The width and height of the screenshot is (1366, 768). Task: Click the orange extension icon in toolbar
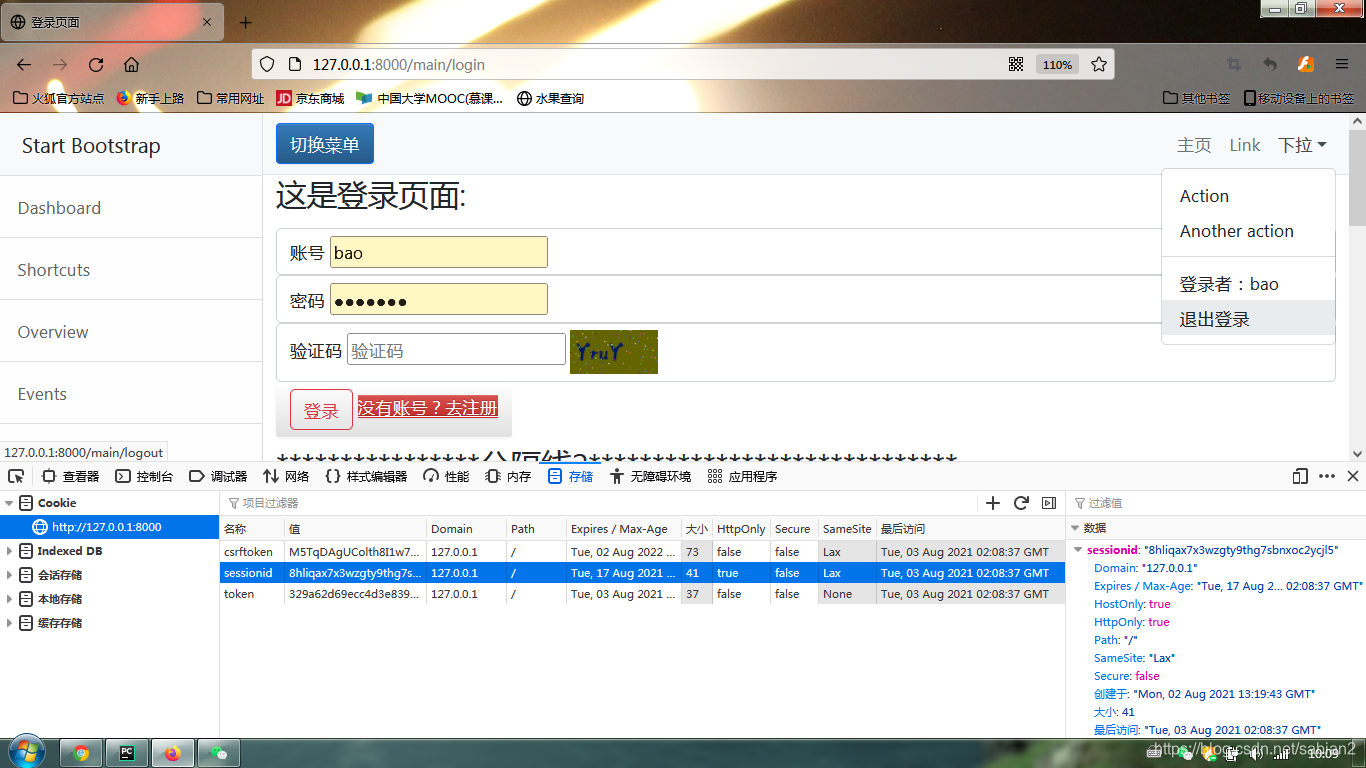point(1305,64)
